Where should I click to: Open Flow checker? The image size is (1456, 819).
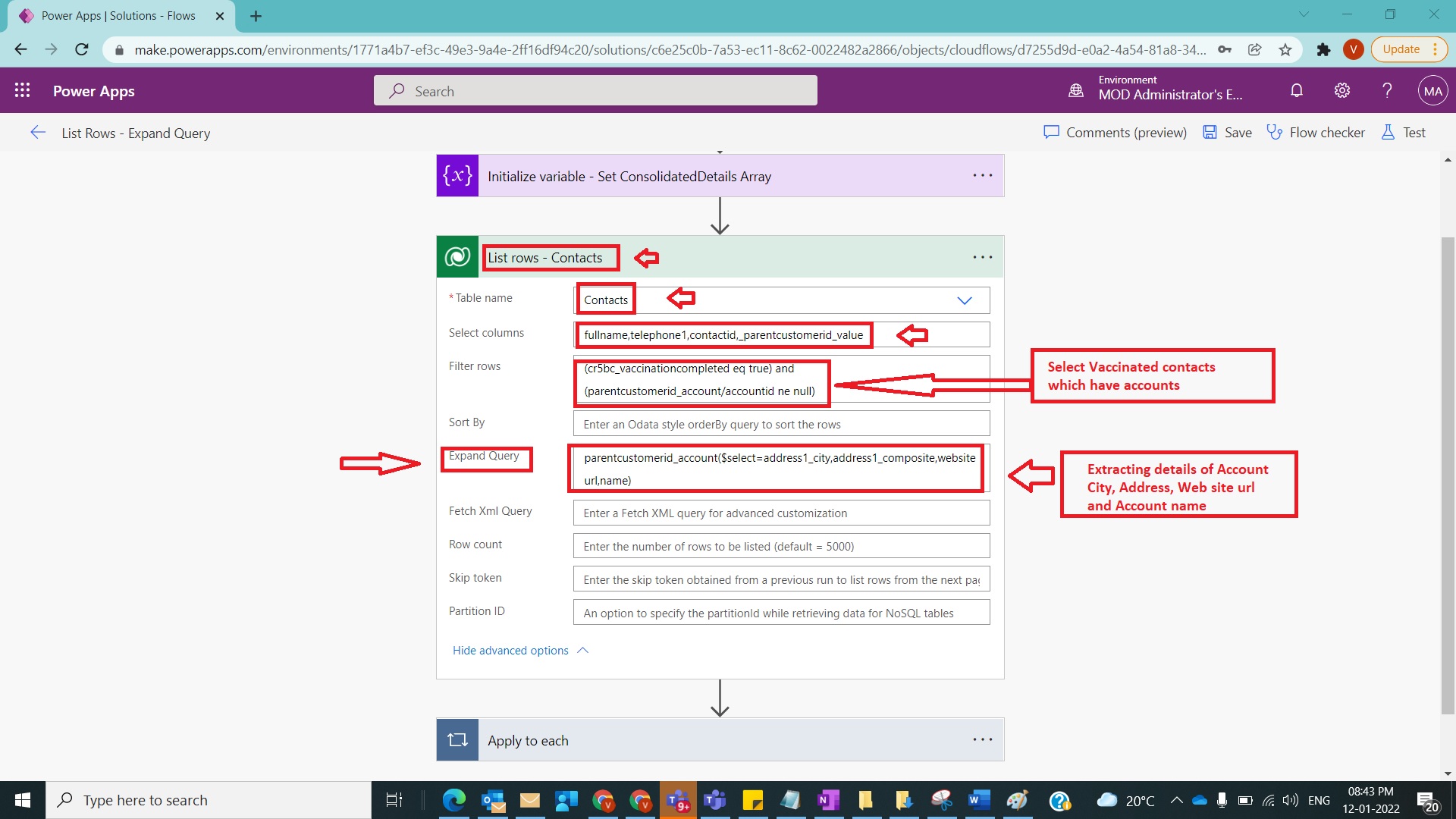(1316, 132)
